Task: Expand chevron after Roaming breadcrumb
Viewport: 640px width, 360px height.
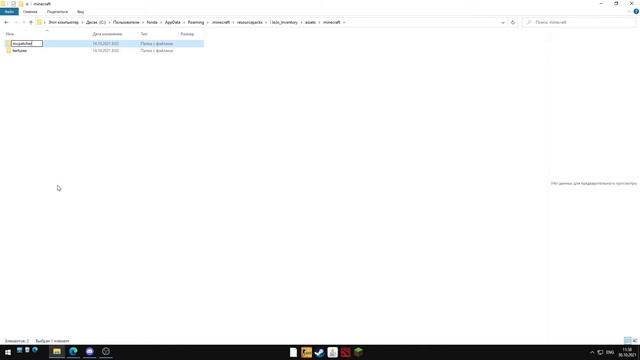Action: pyautogui.click(x=208, y=22)
